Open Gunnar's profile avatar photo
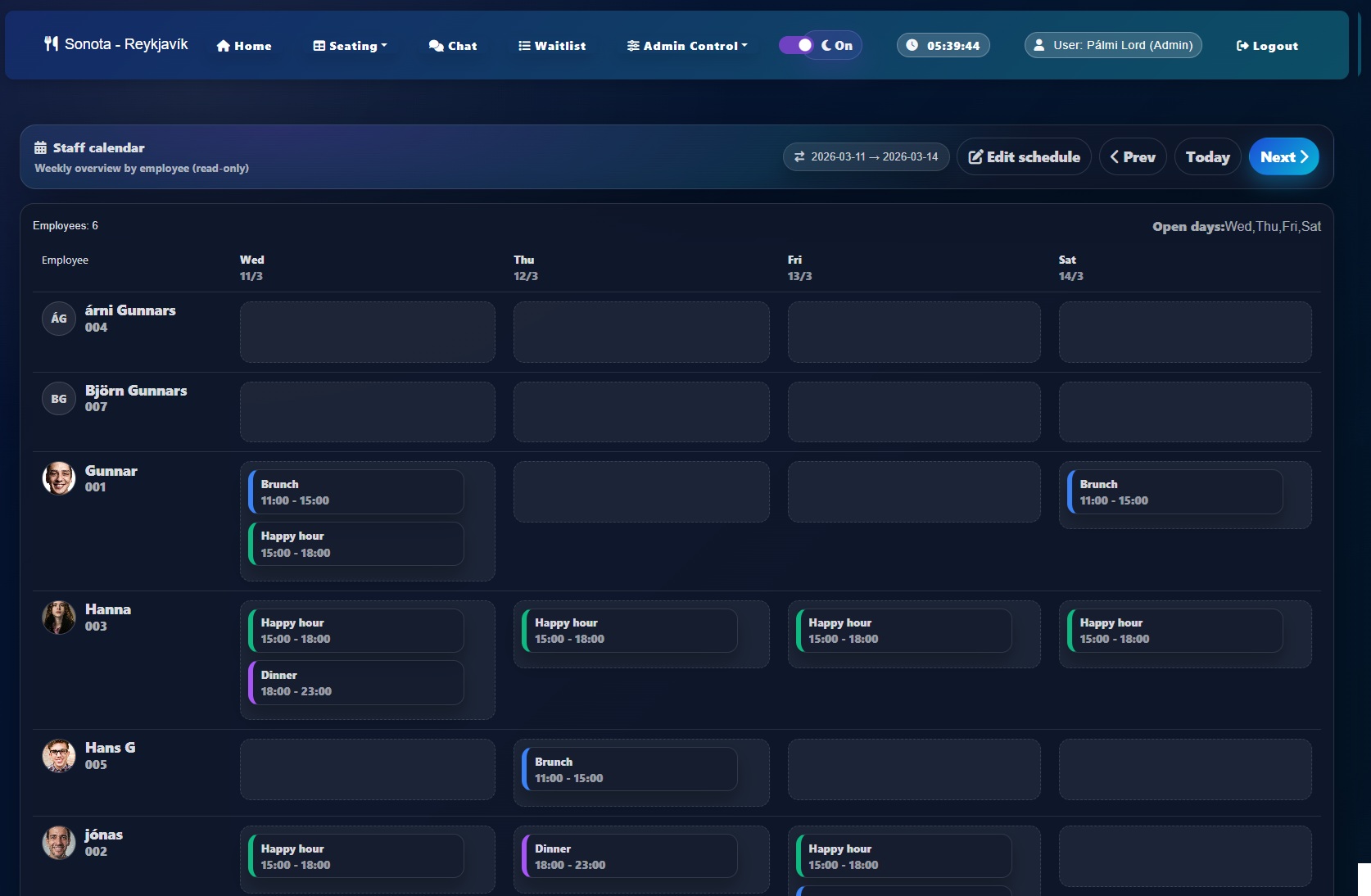Screen dimensions: 1371x896 click(x=58, y=478)
